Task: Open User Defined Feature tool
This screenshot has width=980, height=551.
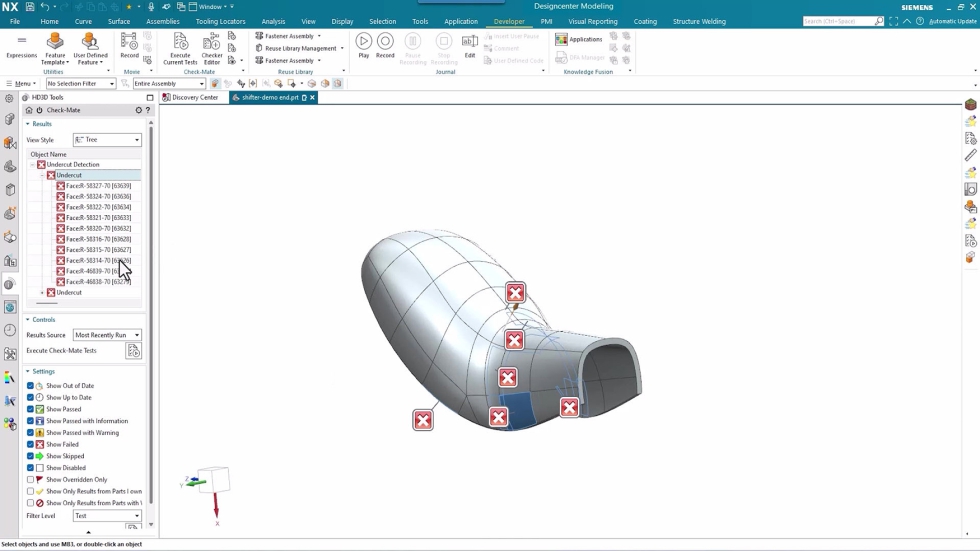Action: coord(90,49)
